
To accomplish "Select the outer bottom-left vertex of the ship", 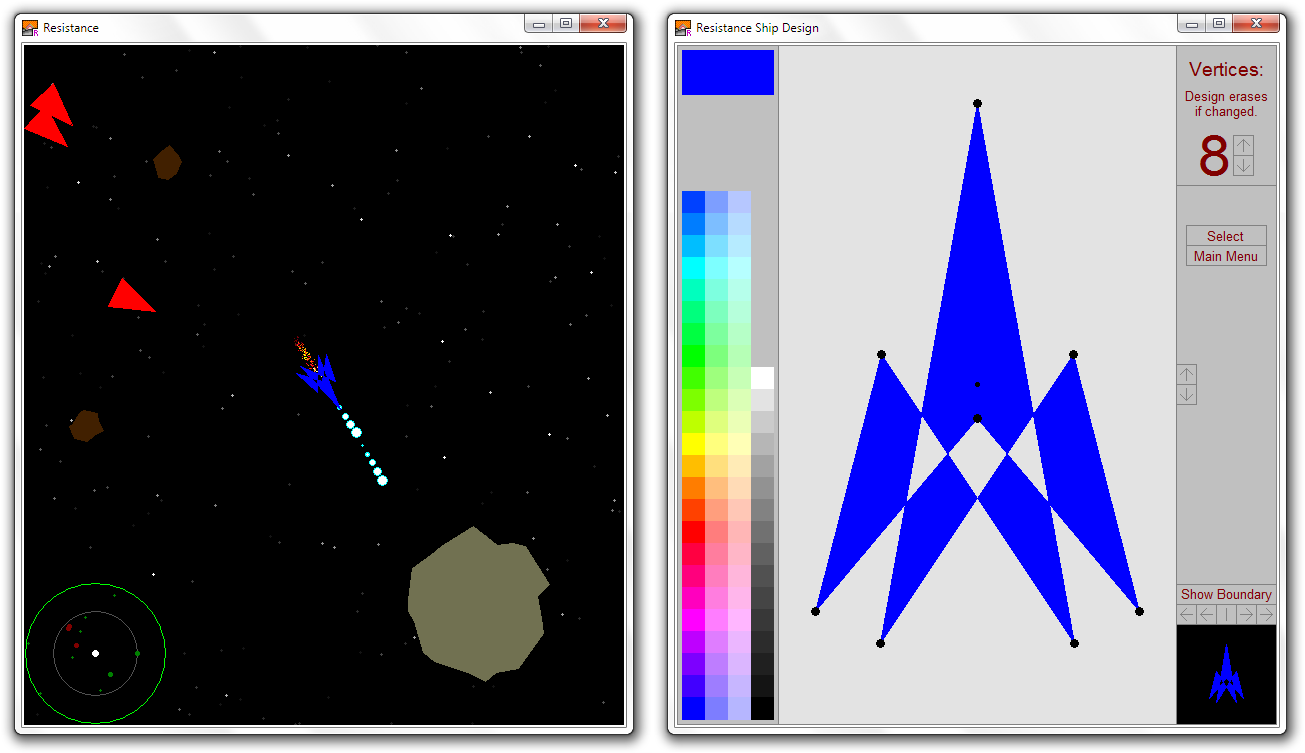I will point(815,611).
